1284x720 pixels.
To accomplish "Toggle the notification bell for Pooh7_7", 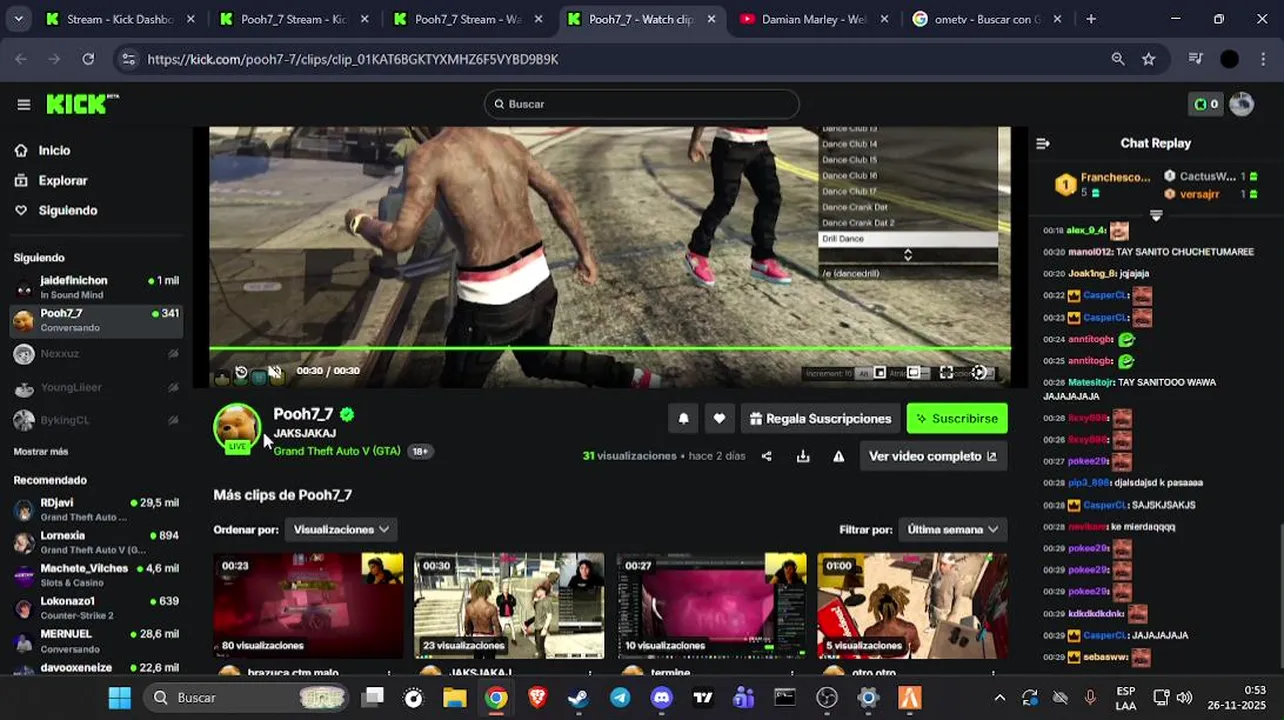I will (x=683, y=419).
